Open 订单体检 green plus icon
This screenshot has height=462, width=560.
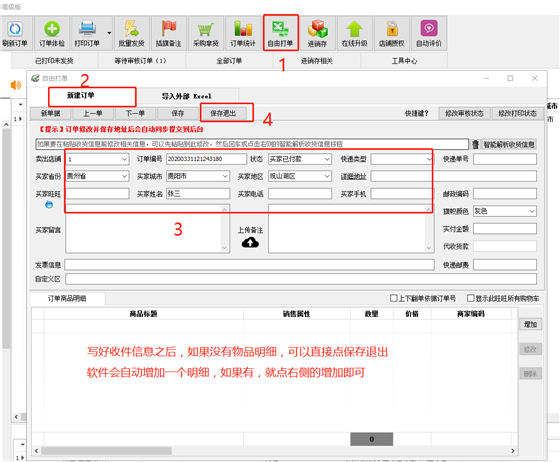click(52, 29)
